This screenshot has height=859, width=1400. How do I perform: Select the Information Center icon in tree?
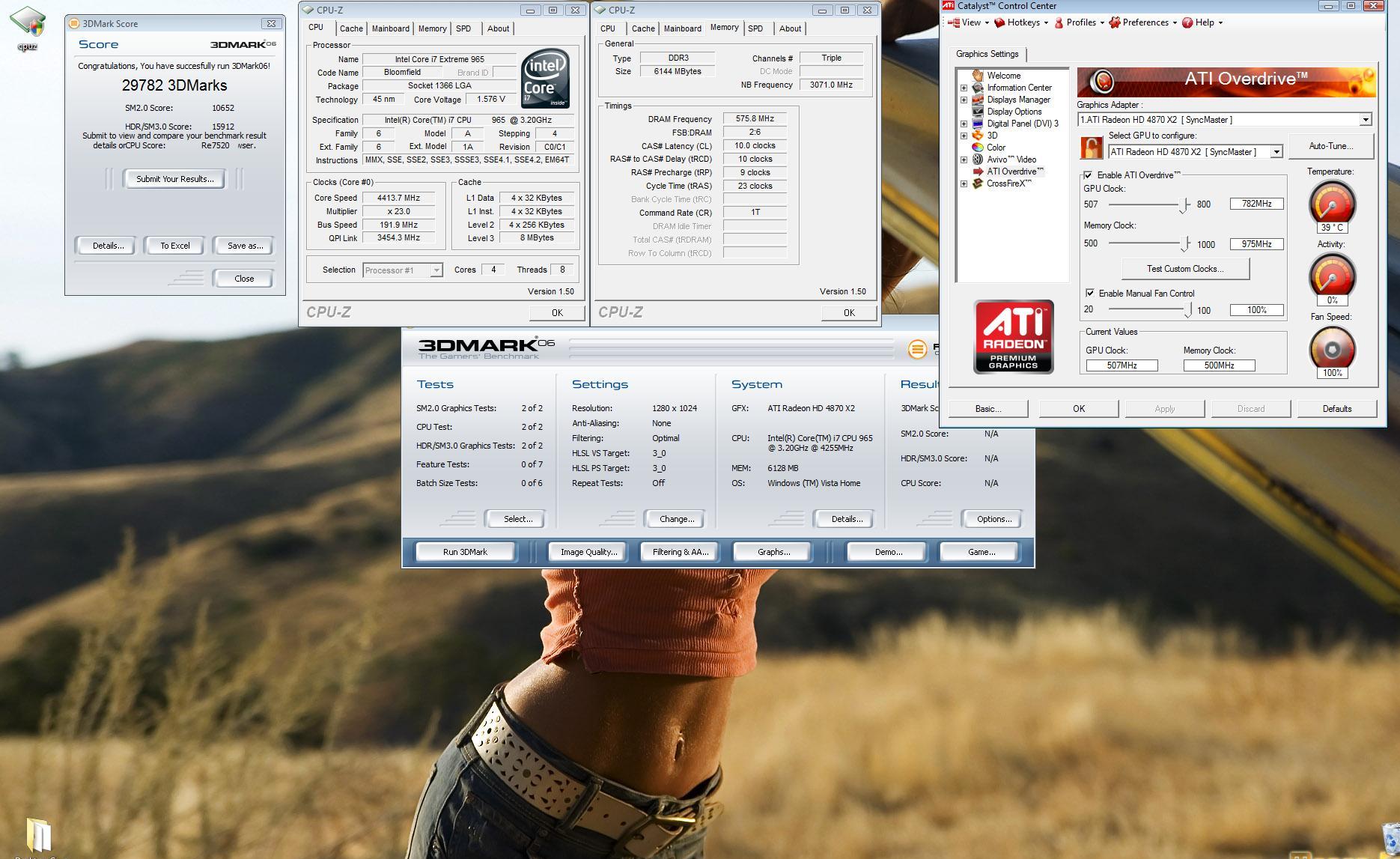[978, 88]
